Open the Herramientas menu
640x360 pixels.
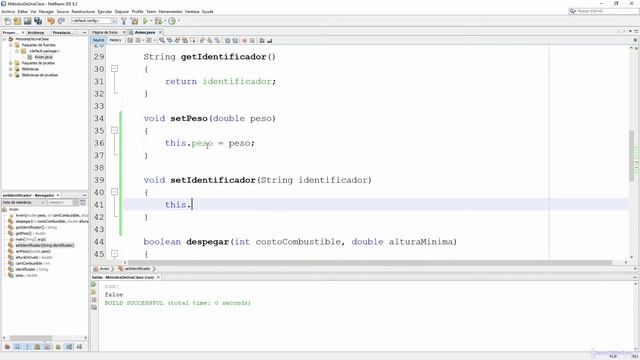pos(171,11)
